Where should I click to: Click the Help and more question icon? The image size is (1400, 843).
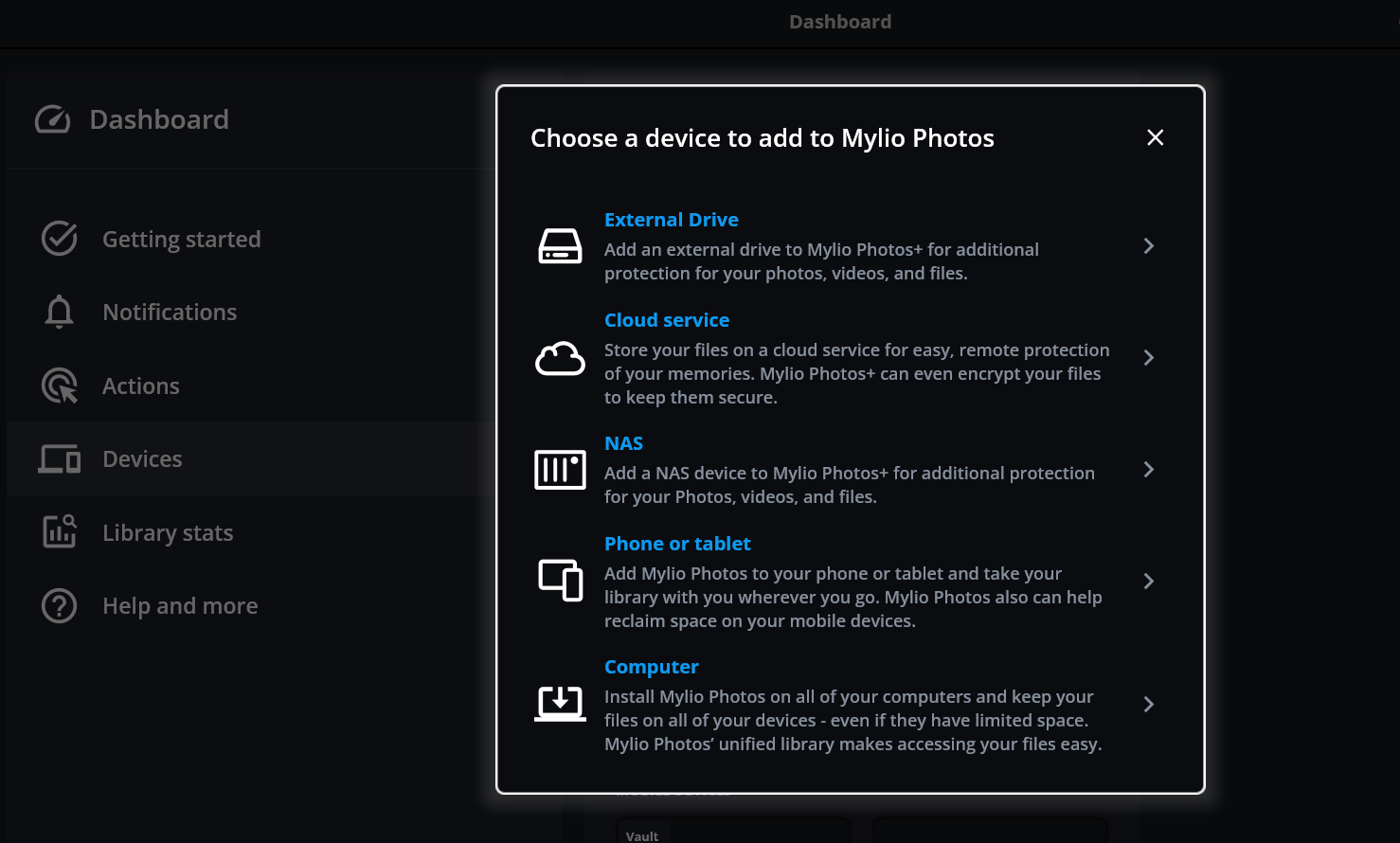[x=59, y=606]
